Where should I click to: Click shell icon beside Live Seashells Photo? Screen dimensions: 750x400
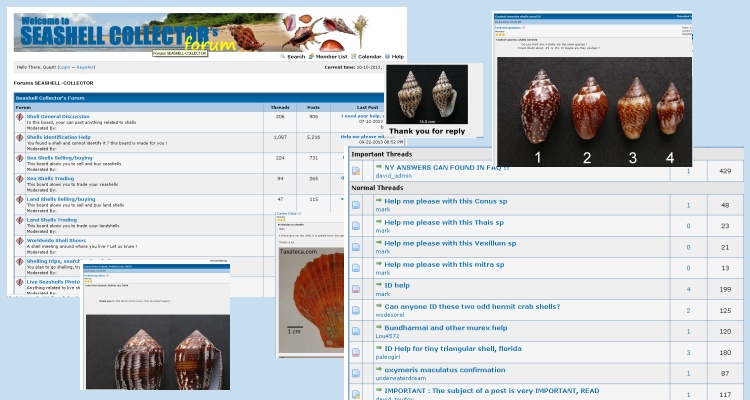(x=20, y=282)
